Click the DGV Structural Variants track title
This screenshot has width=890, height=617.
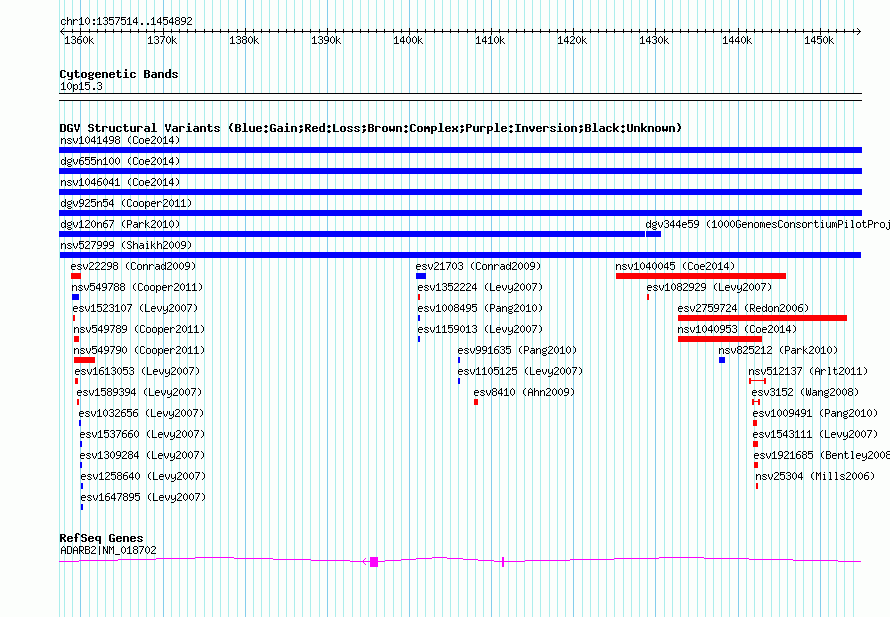[x=371, y=128]
